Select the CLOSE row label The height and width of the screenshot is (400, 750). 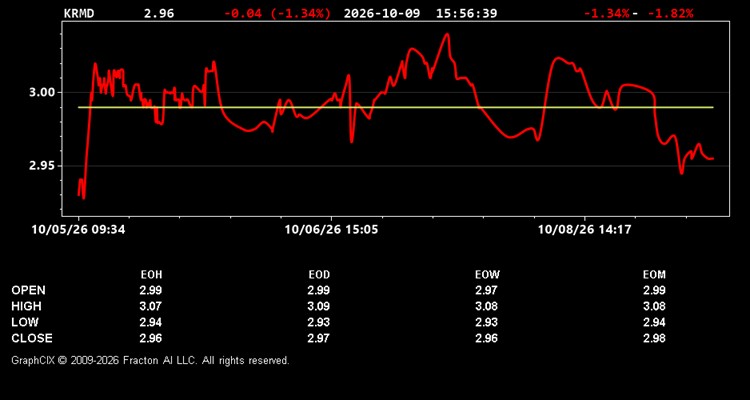[x=32, y=338]
